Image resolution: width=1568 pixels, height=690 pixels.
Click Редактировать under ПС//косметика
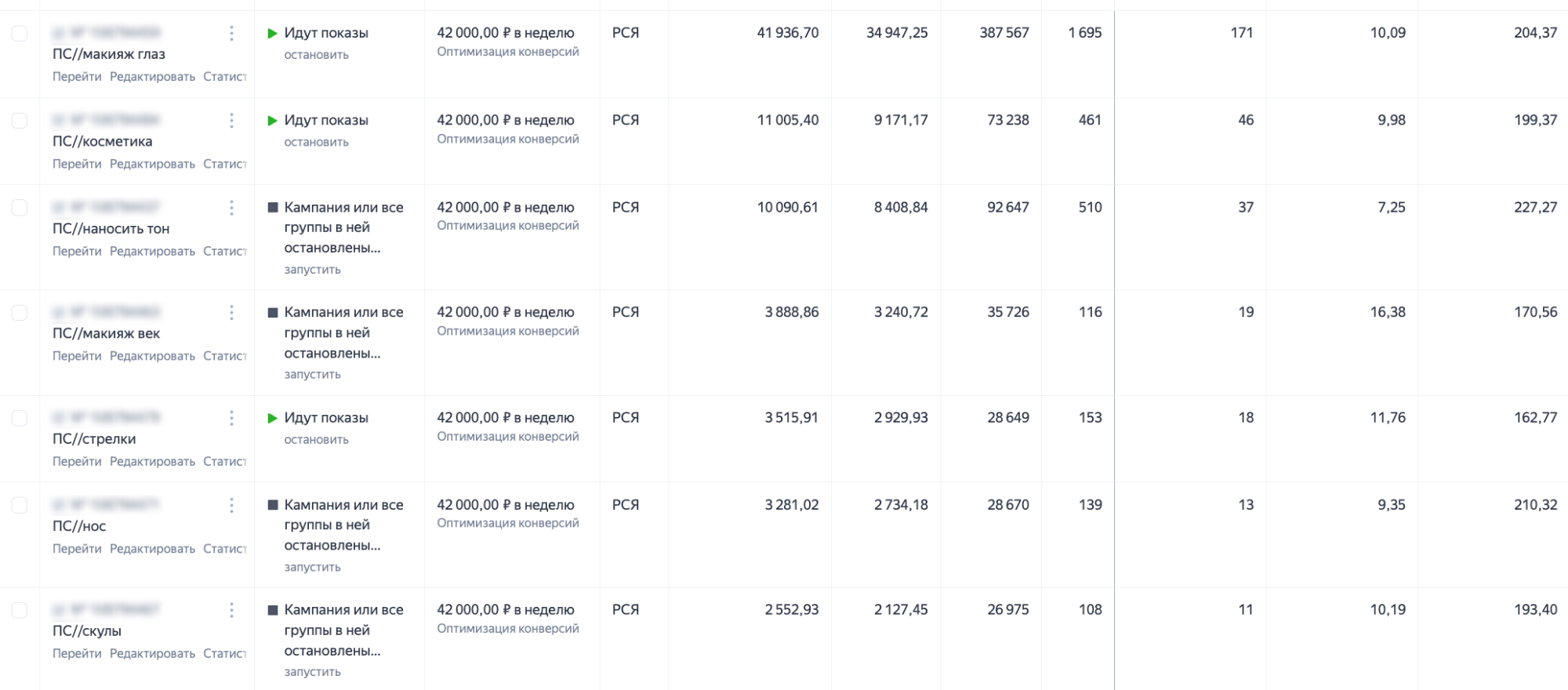coord(152,164)
